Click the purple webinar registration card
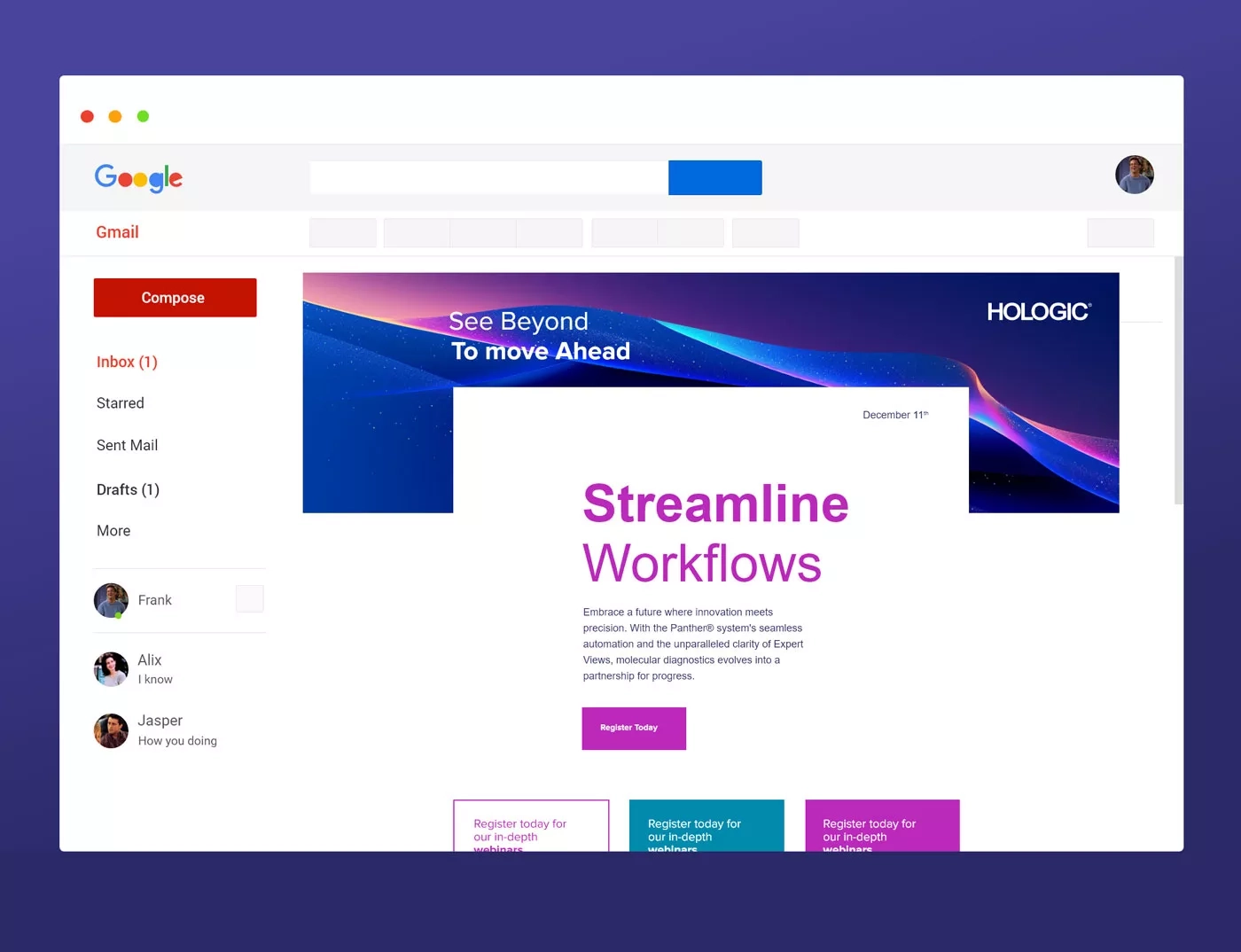This screenshot has height=952, width=1241. [882, 826]
